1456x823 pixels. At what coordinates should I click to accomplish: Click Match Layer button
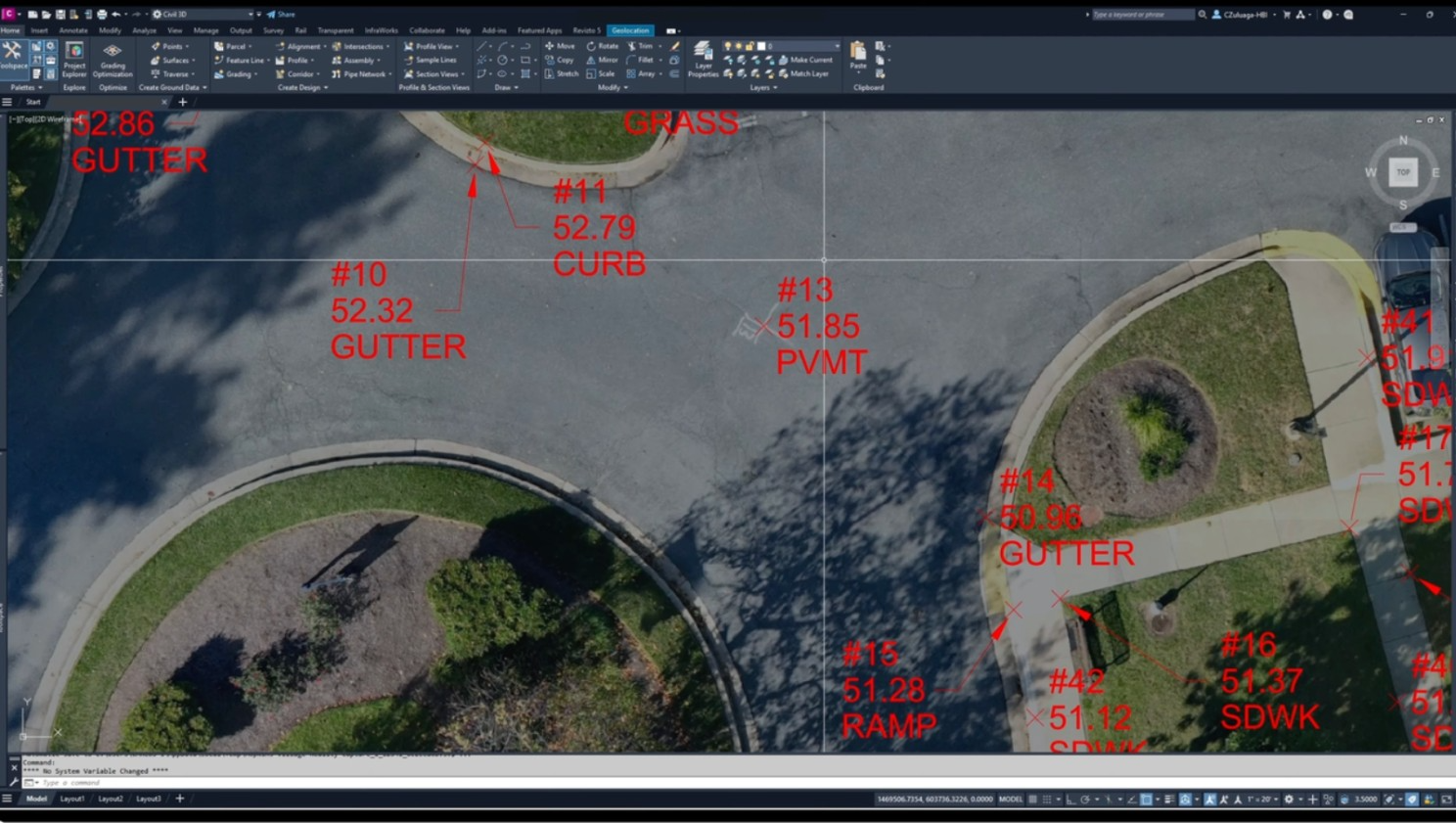pos(803,73)
